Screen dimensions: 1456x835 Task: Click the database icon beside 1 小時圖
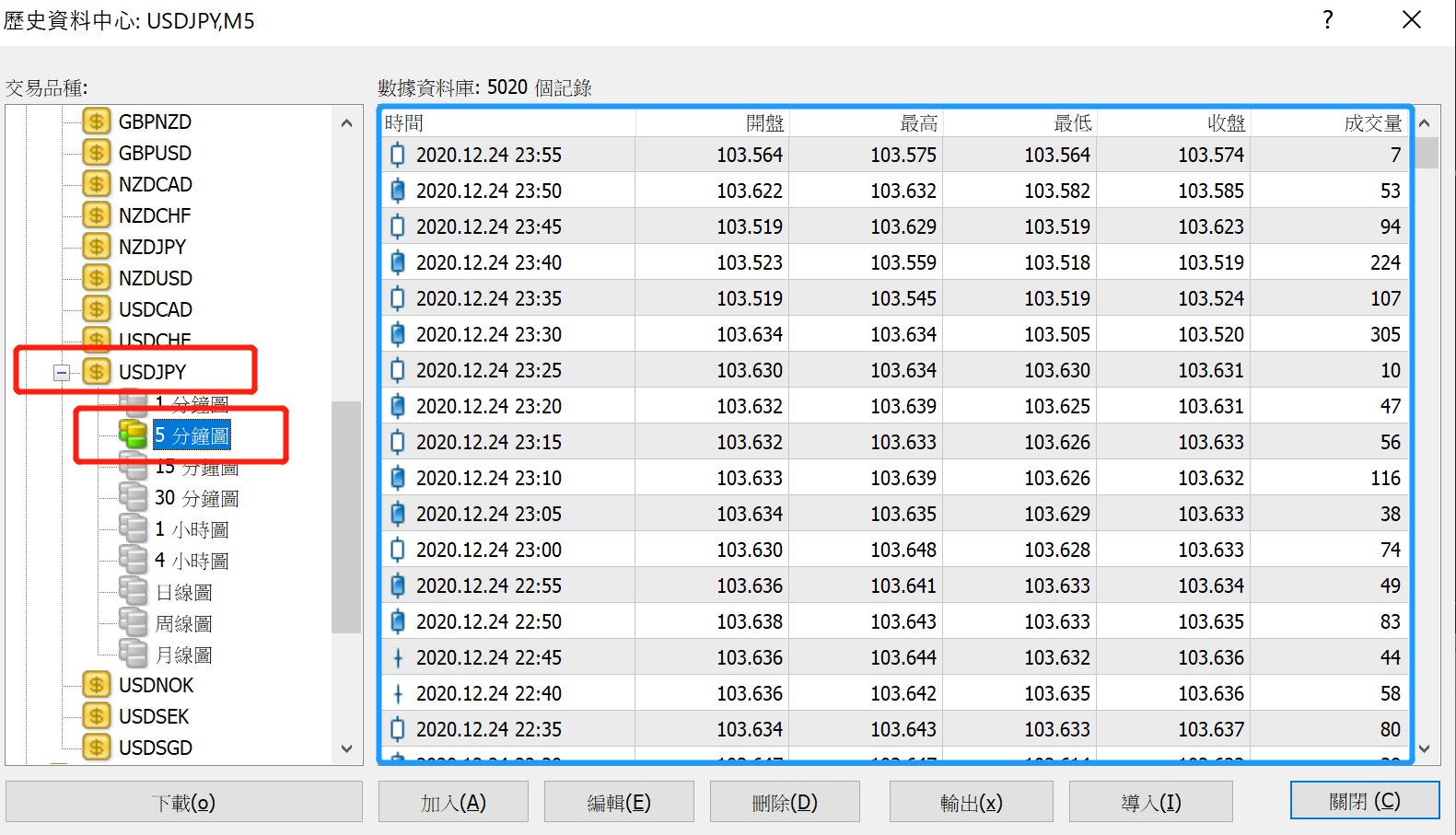[133, 528]
